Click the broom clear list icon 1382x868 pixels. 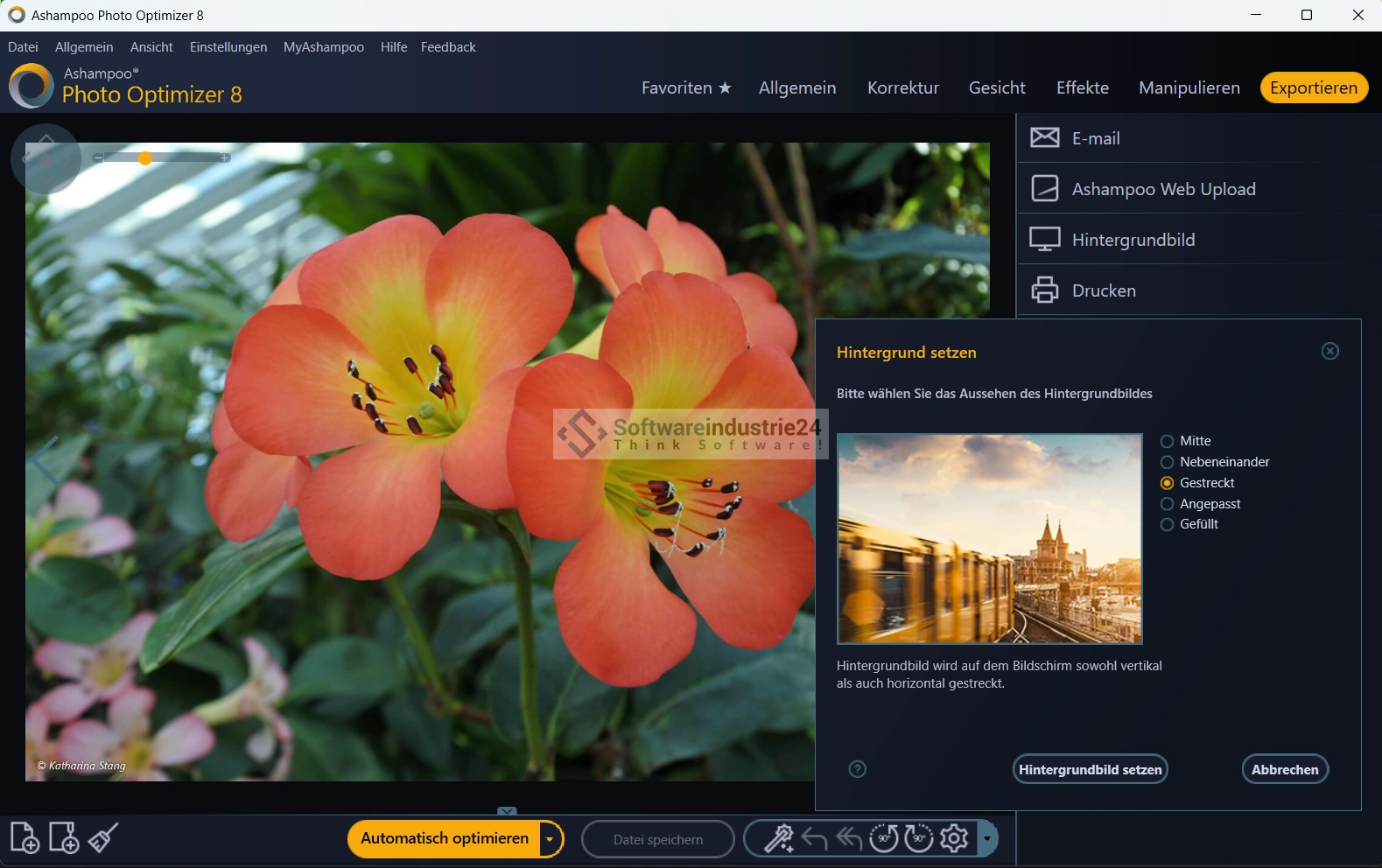[103, 838]
